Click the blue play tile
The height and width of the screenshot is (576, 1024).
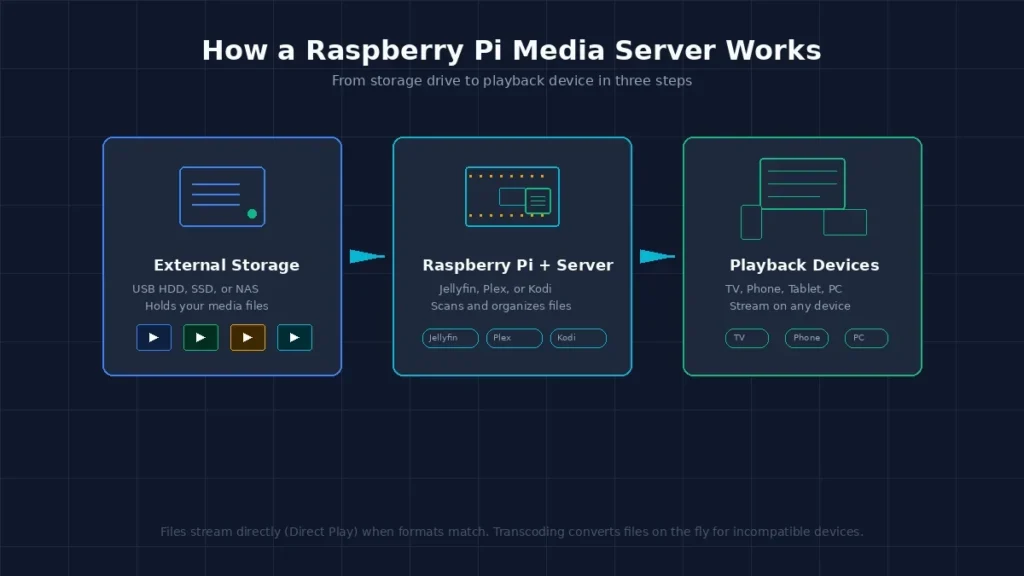(153, 338)
